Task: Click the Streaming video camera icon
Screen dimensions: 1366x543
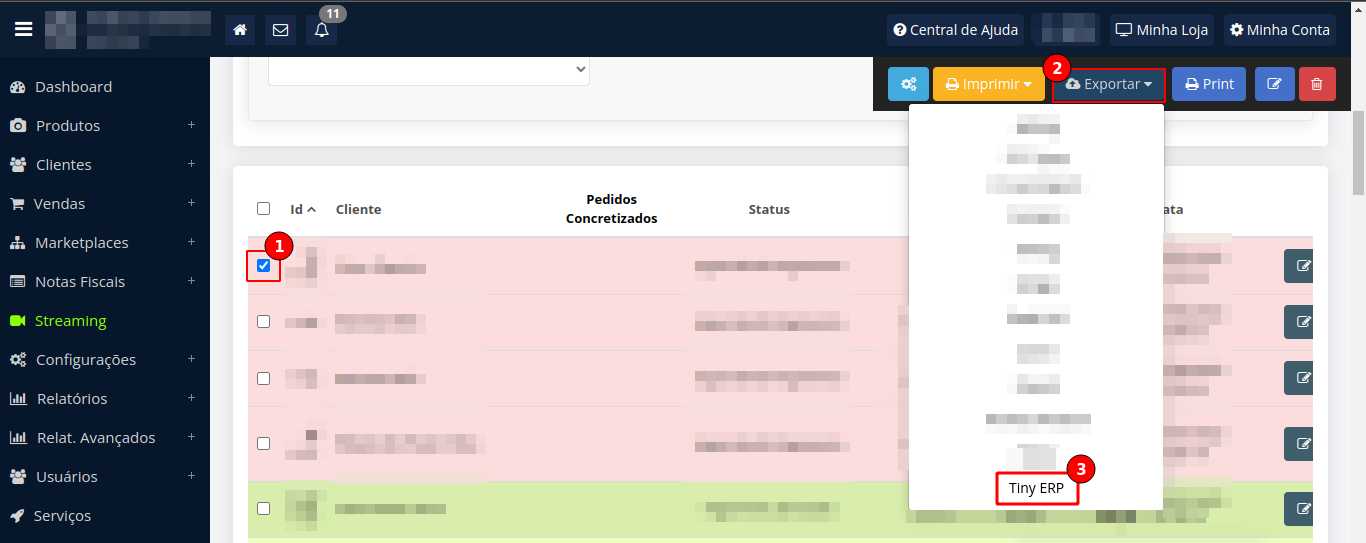Action: pos(17,321)
